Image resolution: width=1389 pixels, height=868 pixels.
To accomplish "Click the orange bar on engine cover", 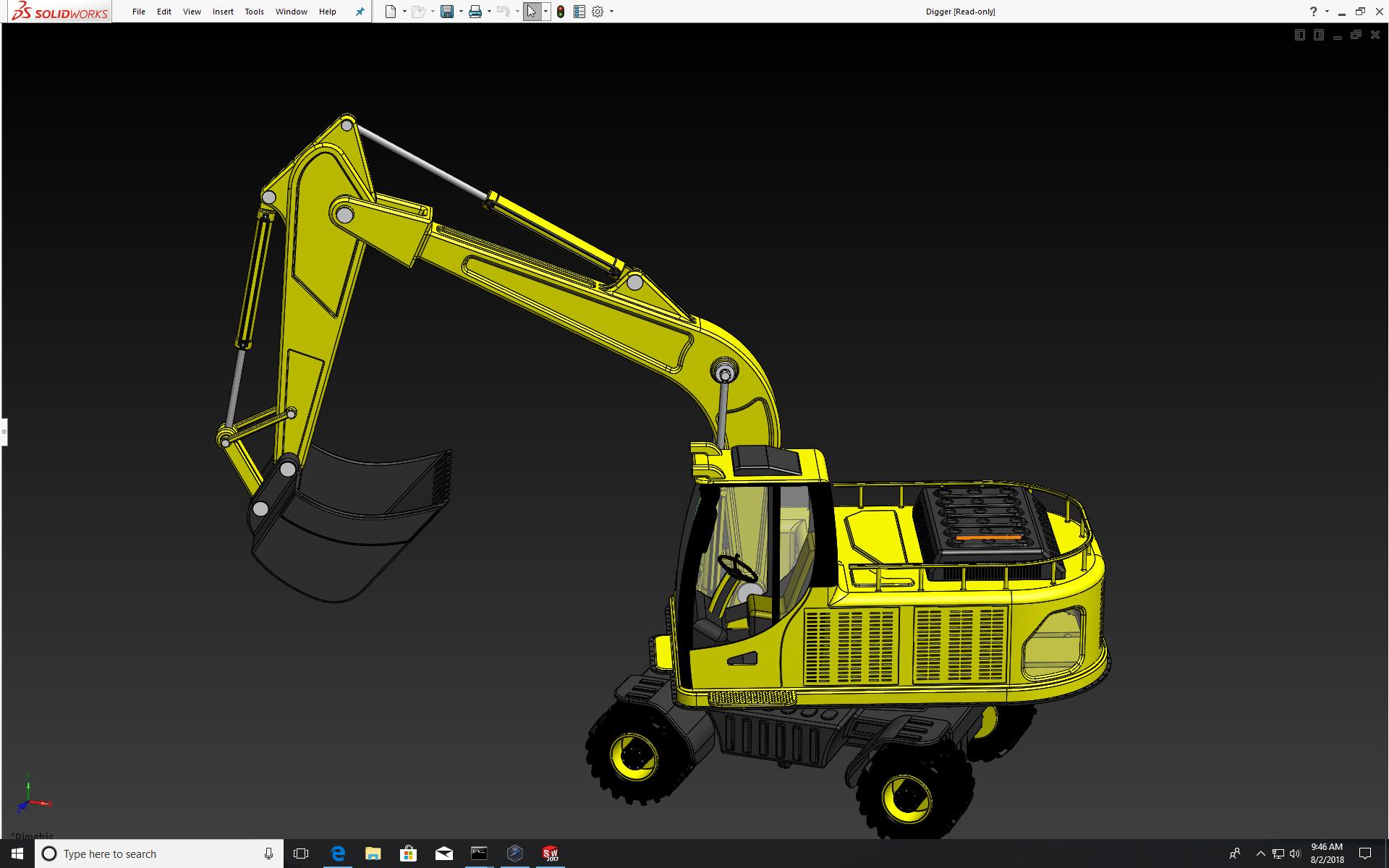I will tap(987, 538).
